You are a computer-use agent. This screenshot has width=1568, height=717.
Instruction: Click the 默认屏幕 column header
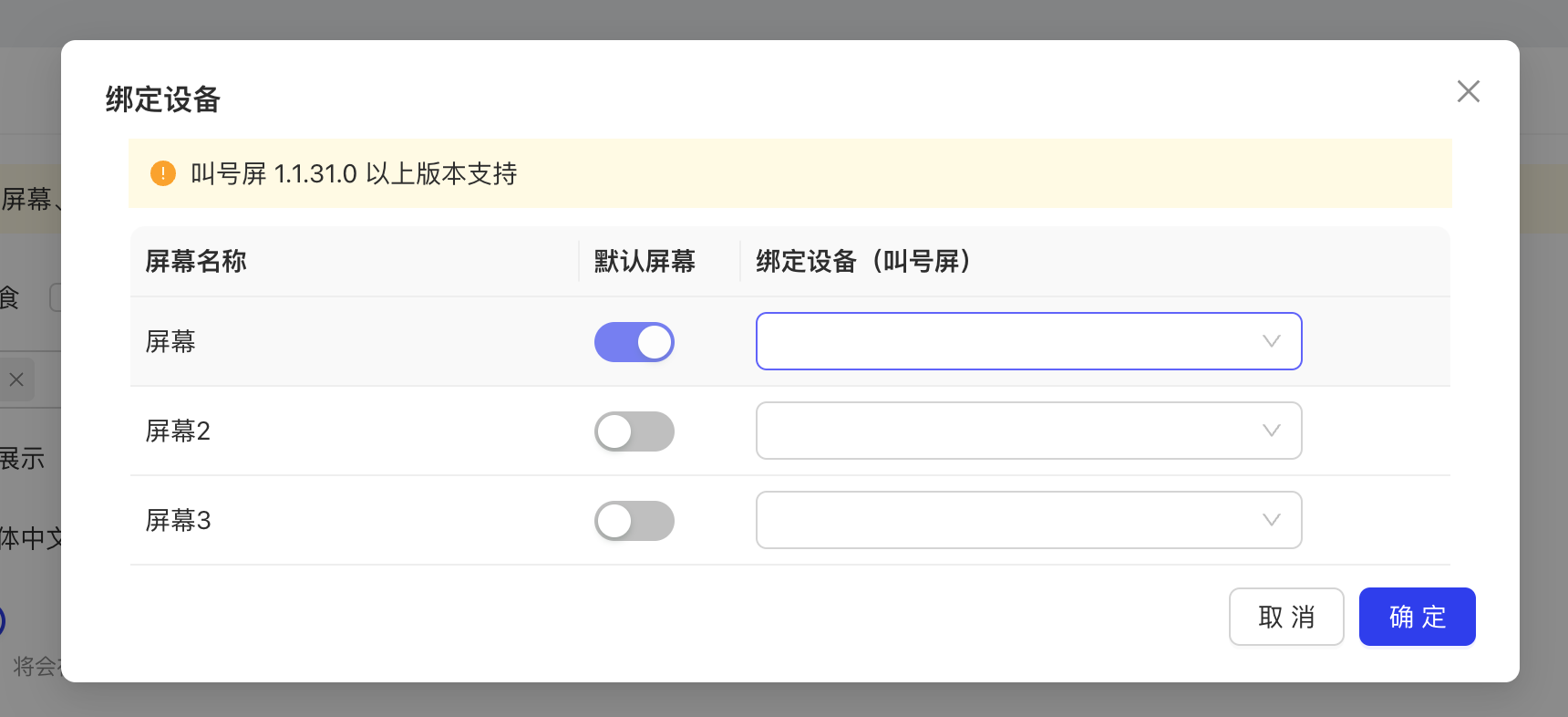(645, 262)
